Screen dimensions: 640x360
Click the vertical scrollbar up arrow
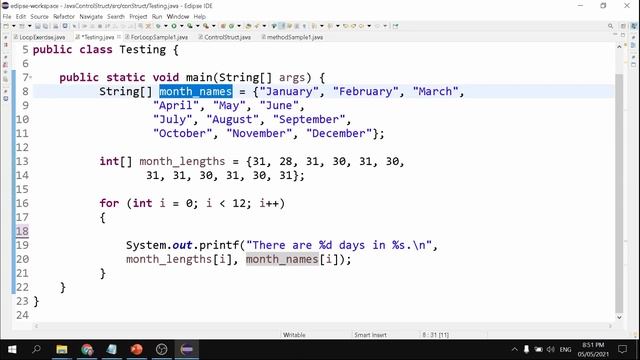point(619,47)
